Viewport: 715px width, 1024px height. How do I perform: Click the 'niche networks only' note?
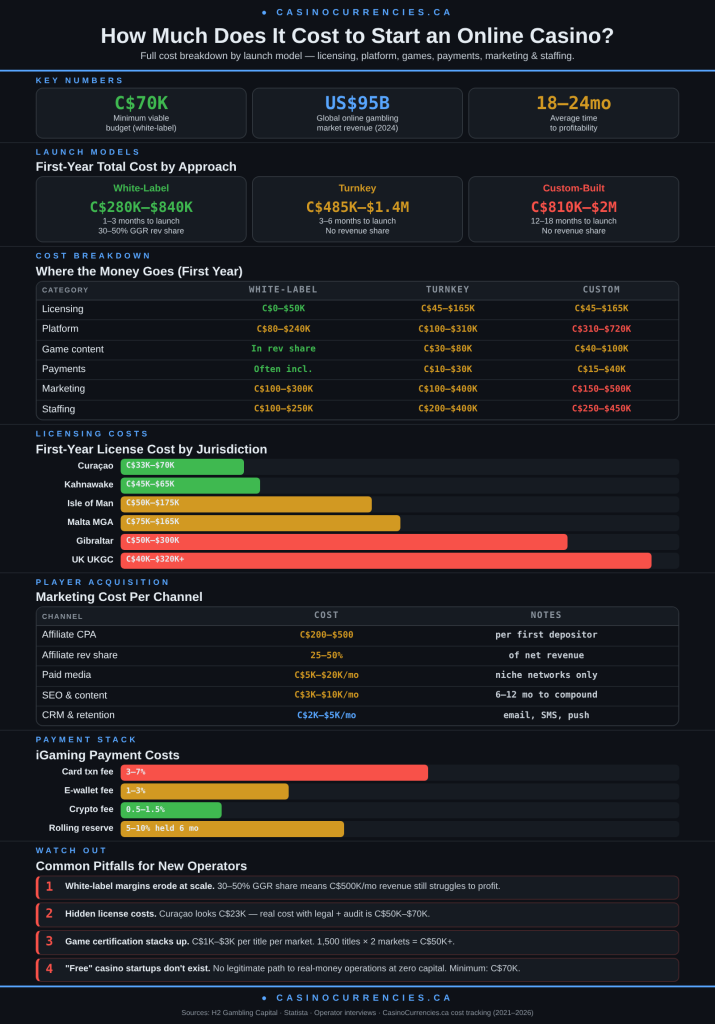pyautogui.click(x=546, y=675)
